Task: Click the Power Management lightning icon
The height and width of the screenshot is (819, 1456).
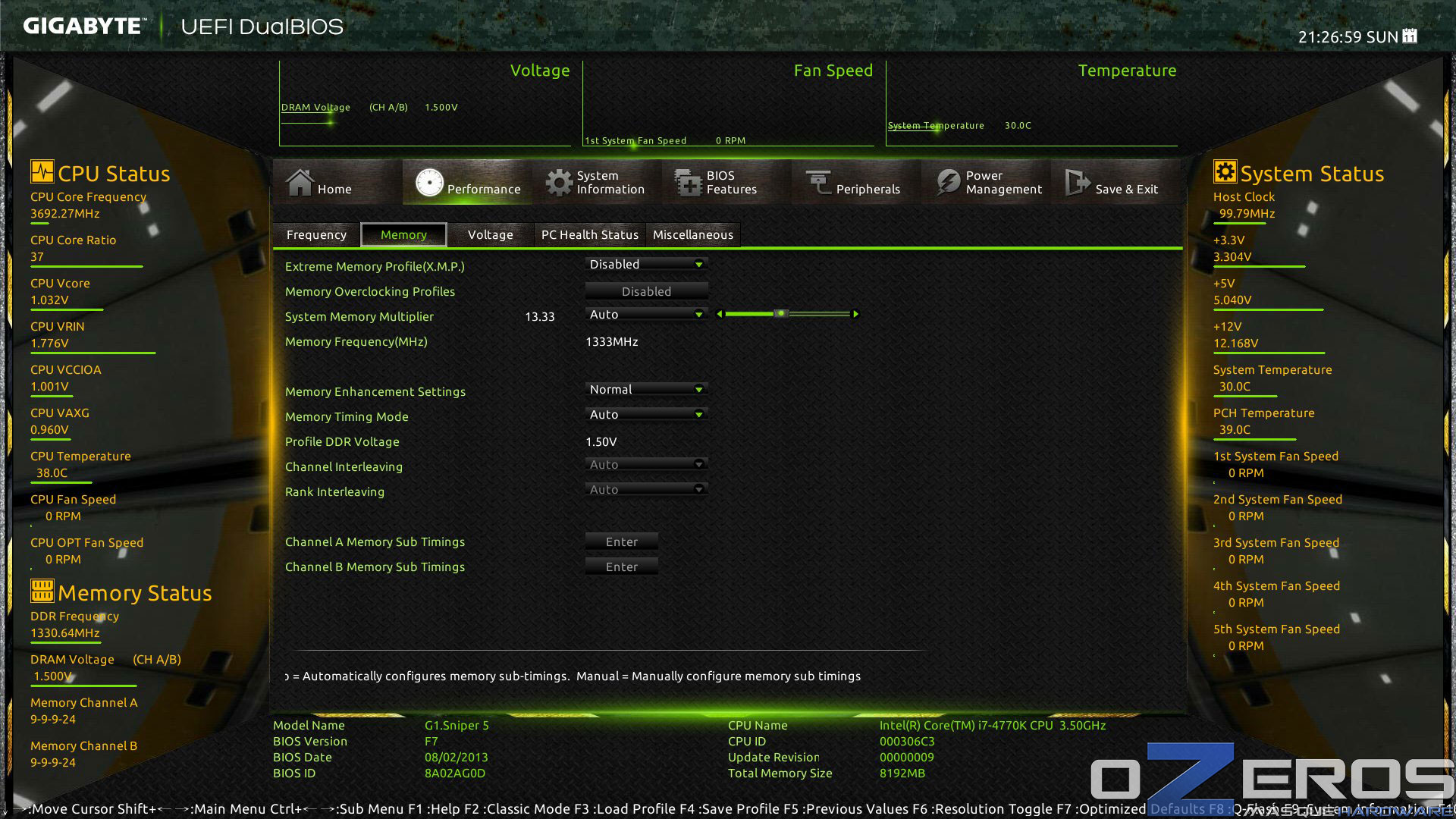Action: (x=948, y=182)
